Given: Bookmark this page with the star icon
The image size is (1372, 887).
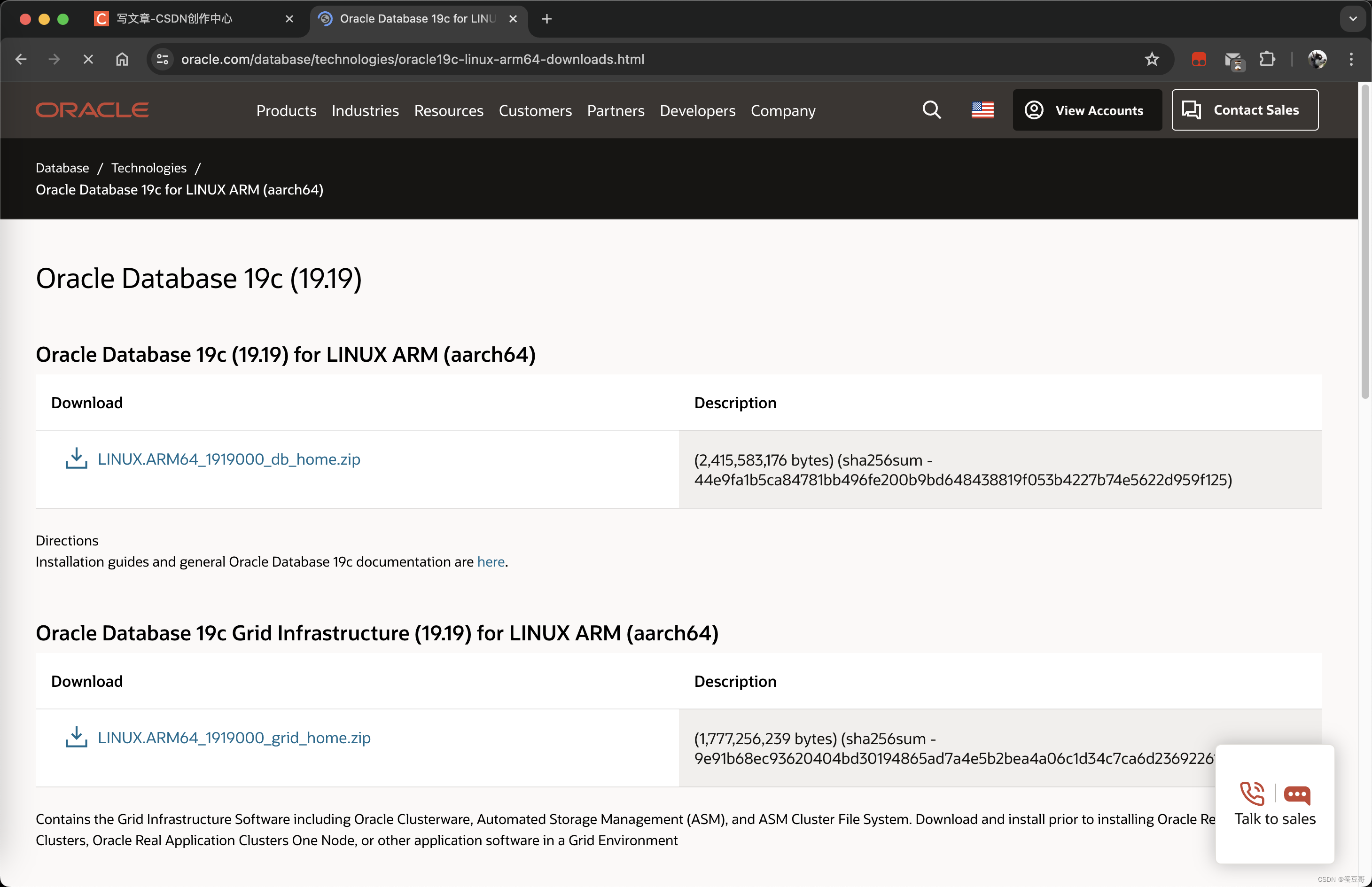Looking at the screenshot, I should pos(1152,59).
